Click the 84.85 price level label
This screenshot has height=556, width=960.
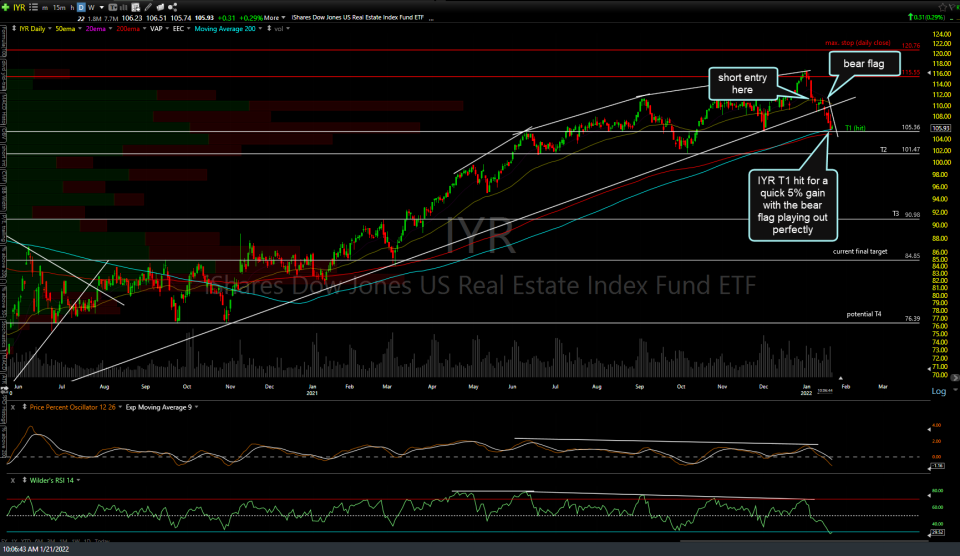(x=912, y=256)
